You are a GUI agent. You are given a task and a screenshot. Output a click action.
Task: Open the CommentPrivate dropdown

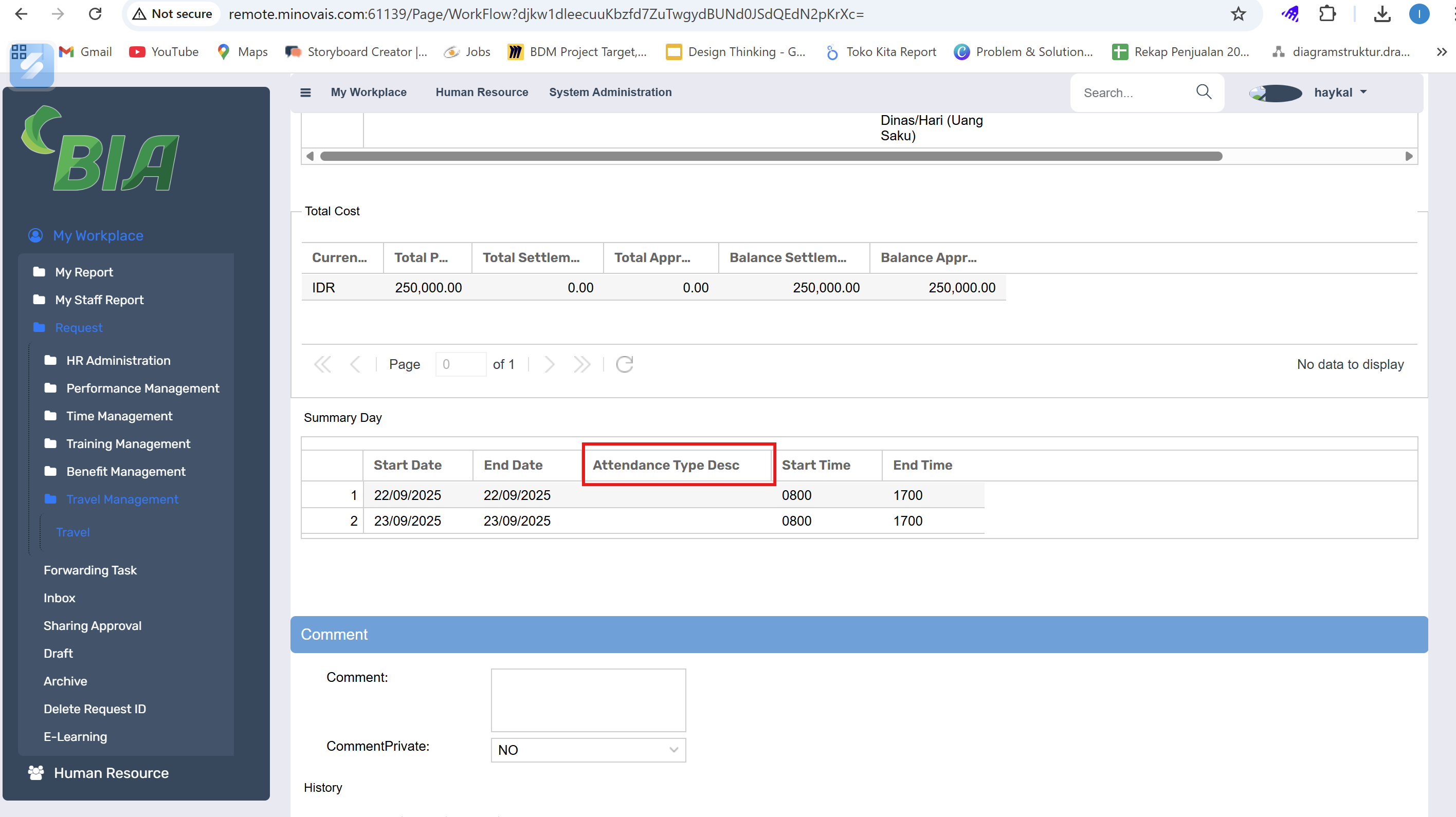click(x=588, y=750)
